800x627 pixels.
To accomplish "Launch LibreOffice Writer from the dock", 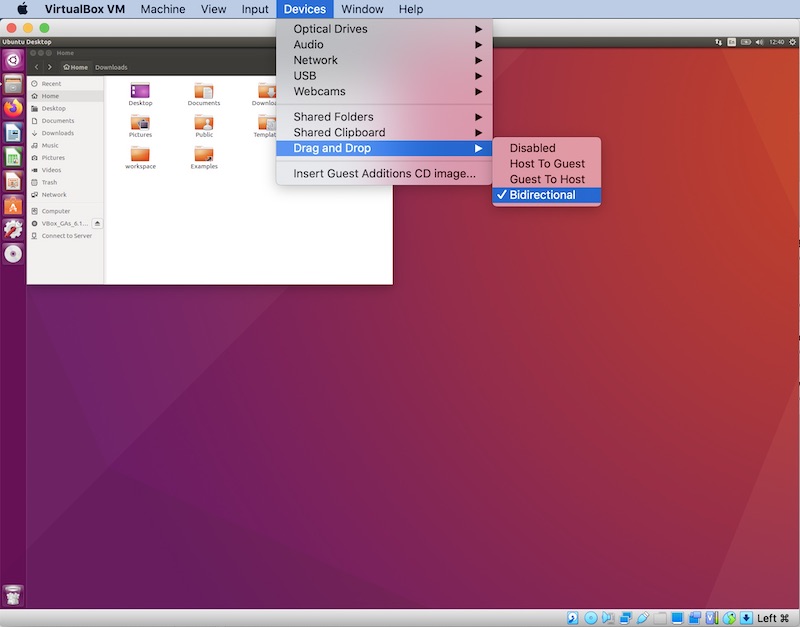I will pos(12,131).
